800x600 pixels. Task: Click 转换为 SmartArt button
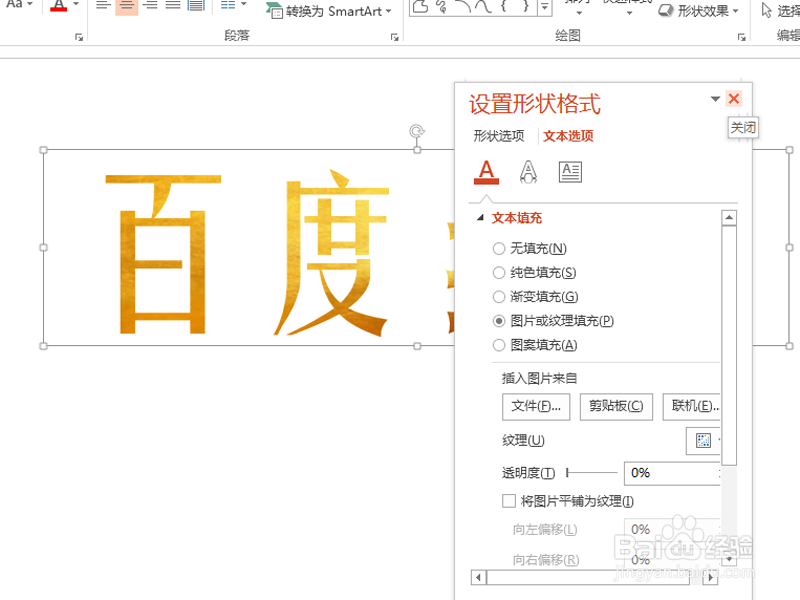[329, 10]
